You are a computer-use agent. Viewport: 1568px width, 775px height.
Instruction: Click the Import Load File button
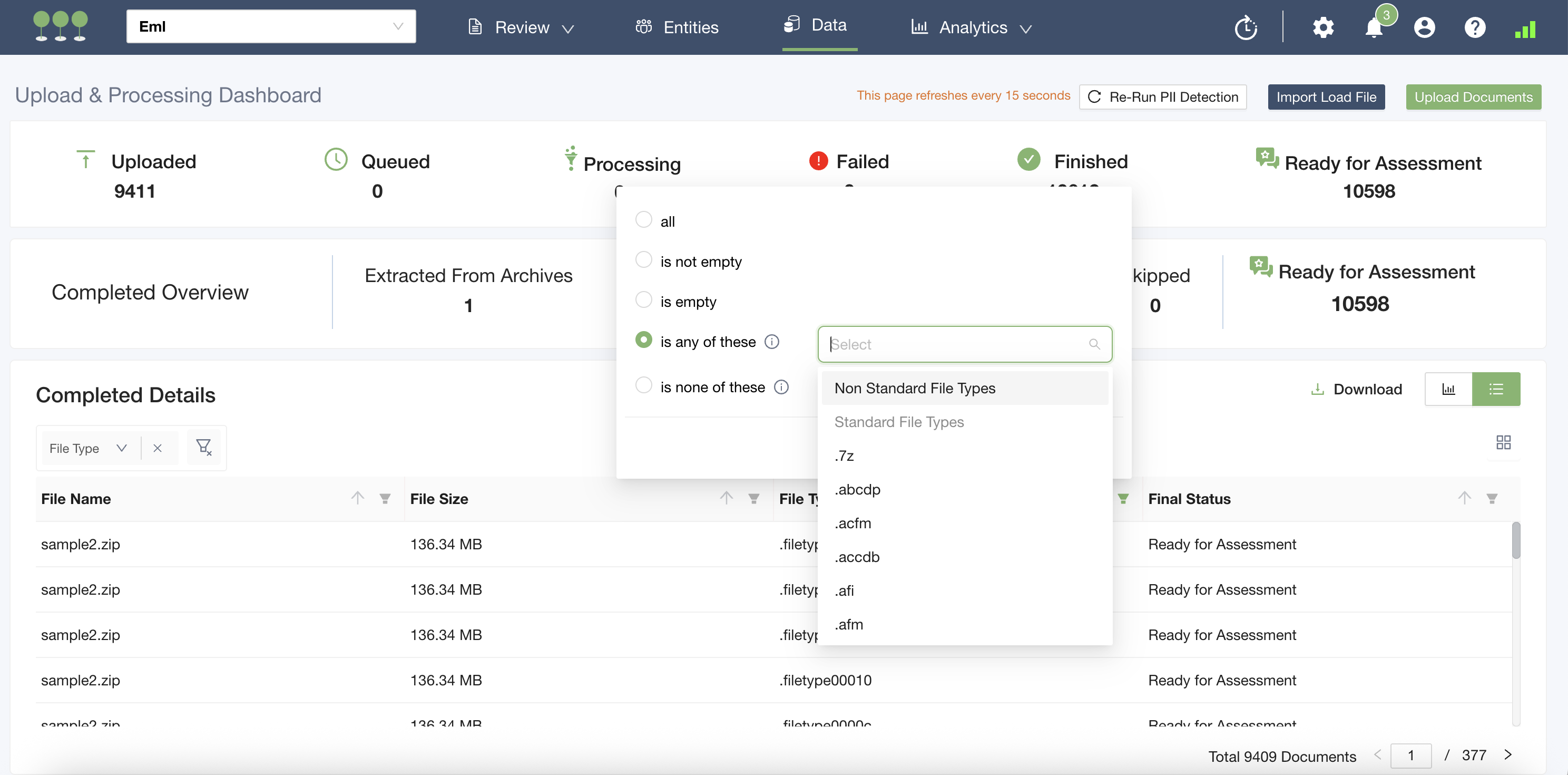[x=1326, y=97]
